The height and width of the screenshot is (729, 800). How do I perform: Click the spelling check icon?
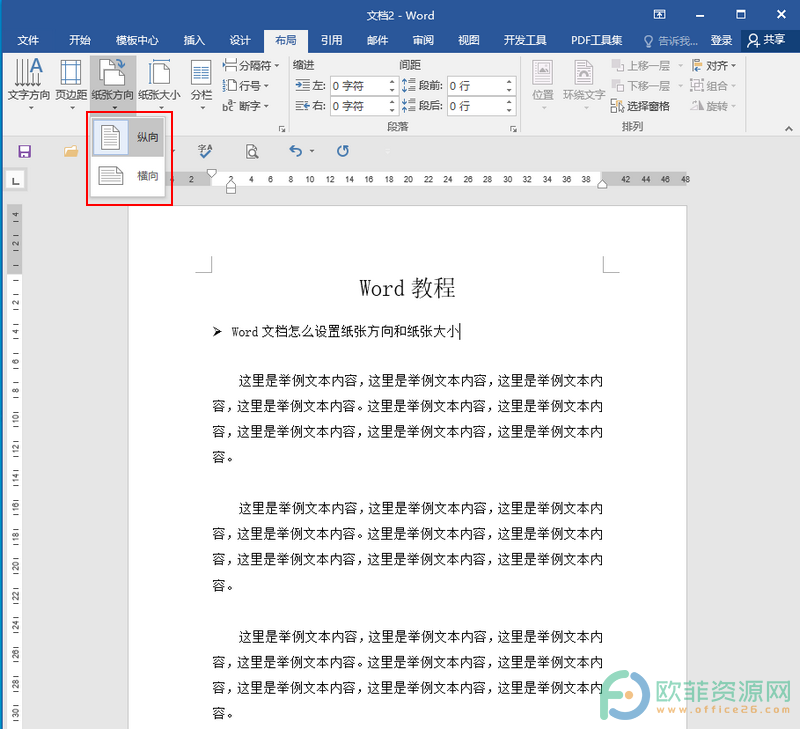[x=205, y=151]
